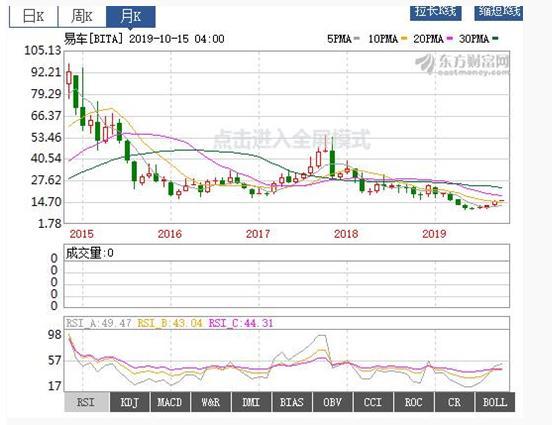
Task: Switch to the BIAS indicator
Action: pyautogui.click(x=292, y=402)
